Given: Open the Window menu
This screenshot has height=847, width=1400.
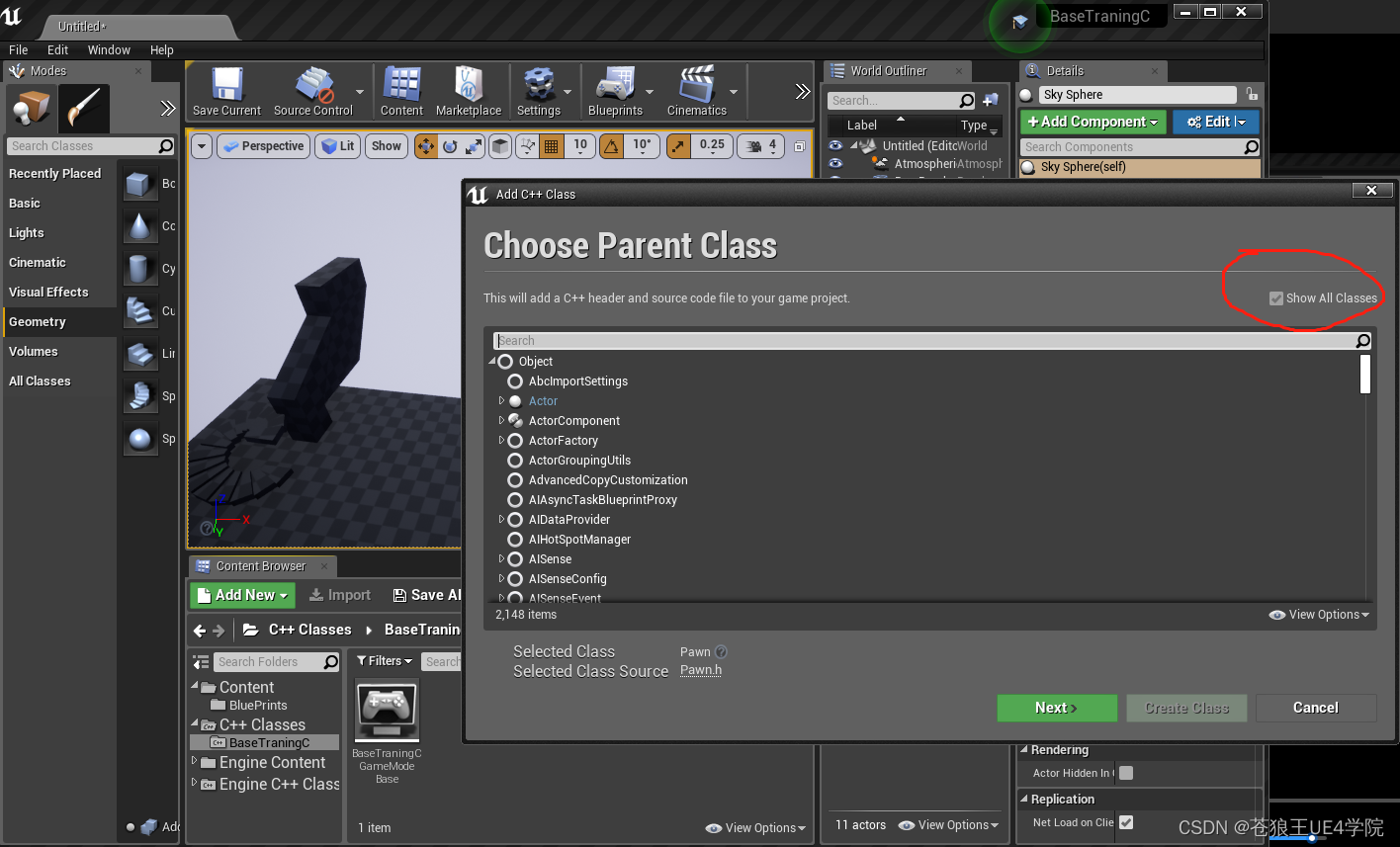Looking at the screenshot, I should coord(109,49).
